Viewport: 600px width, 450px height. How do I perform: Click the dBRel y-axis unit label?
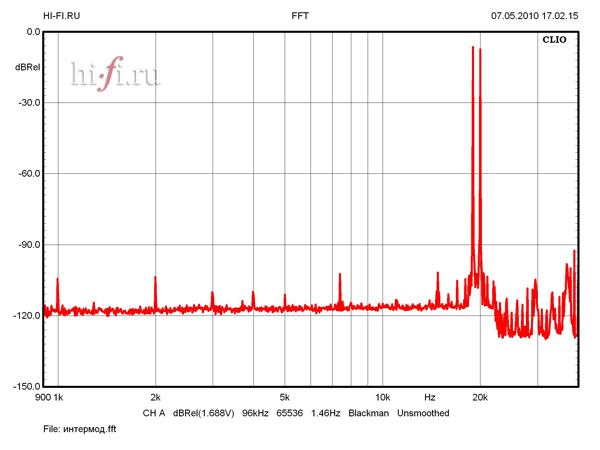point(25,67)
